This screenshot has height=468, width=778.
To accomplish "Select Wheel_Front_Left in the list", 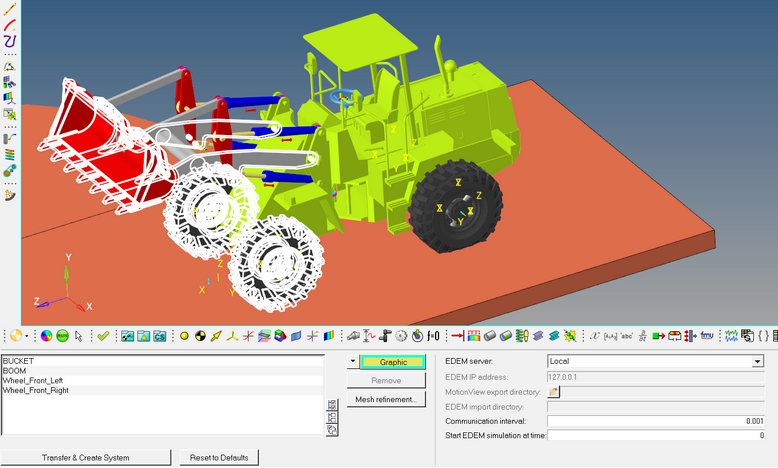I will [35, 380].
